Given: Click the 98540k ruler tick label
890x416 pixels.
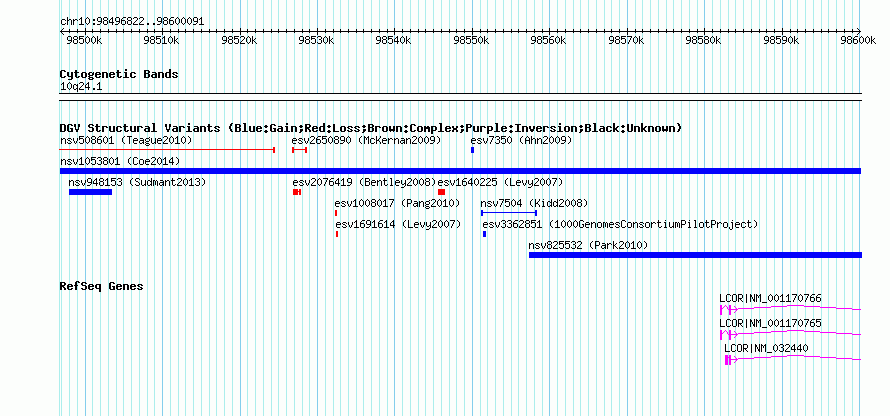Looking at the screenshot, I should pos(393,40).
